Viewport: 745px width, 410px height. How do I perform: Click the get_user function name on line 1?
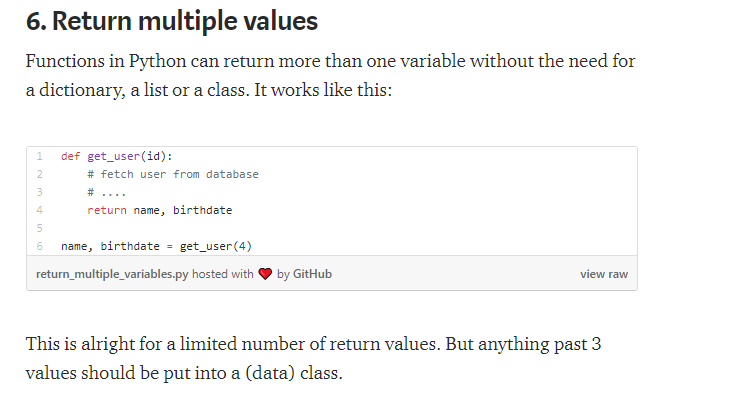(114, 156)
